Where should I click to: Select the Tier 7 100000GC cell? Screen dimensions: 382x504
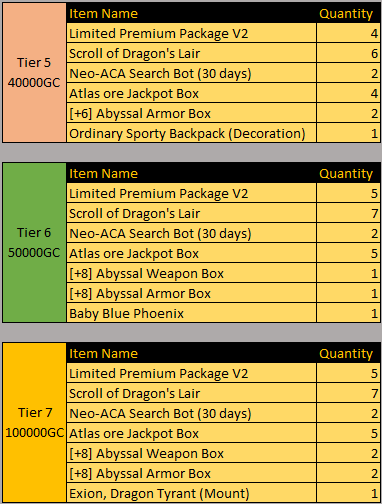click(34, 422)
